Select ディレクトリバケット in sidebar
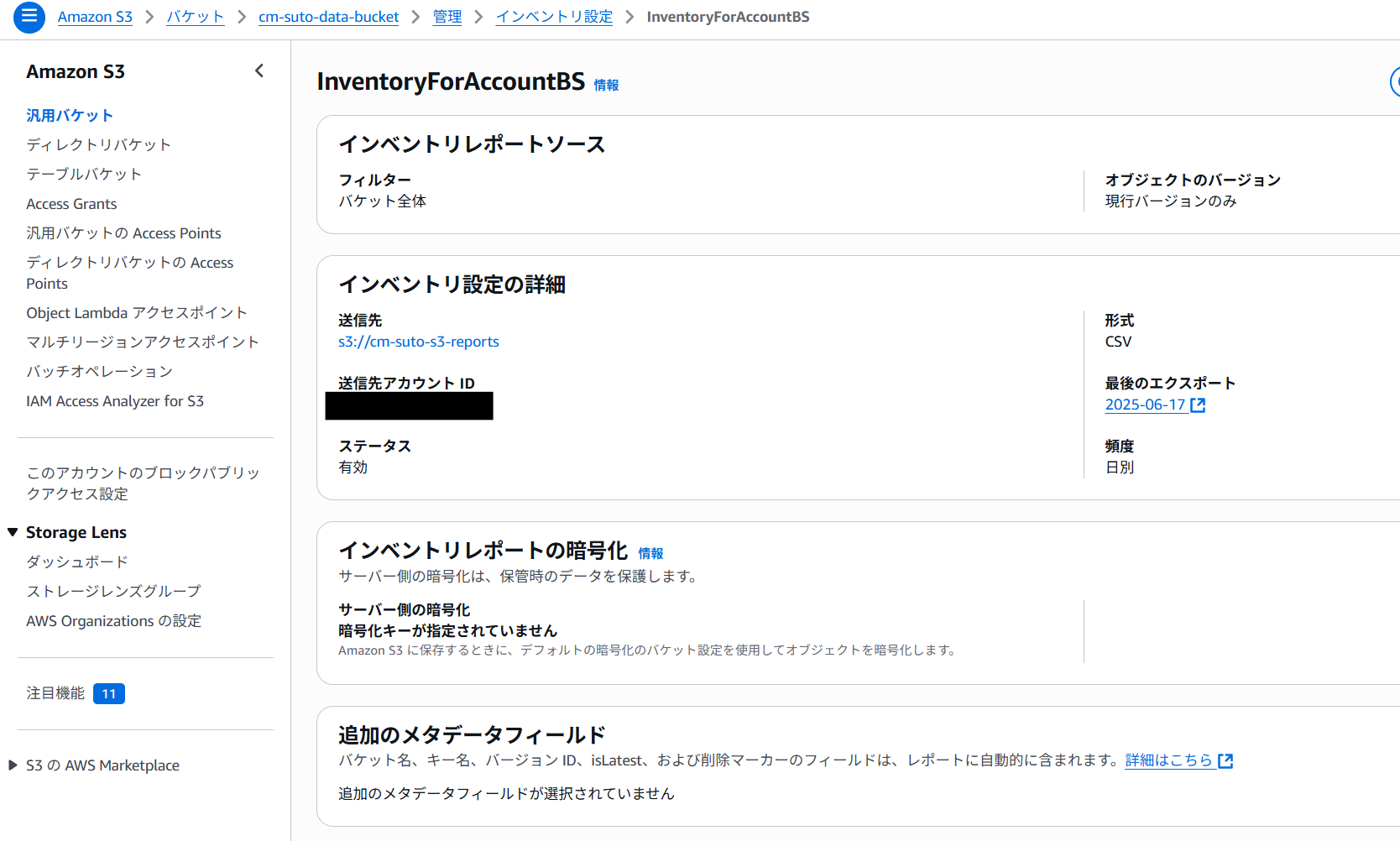This screenshot has width=1400, height=841. pyautogui.click(x=99, y=145)
